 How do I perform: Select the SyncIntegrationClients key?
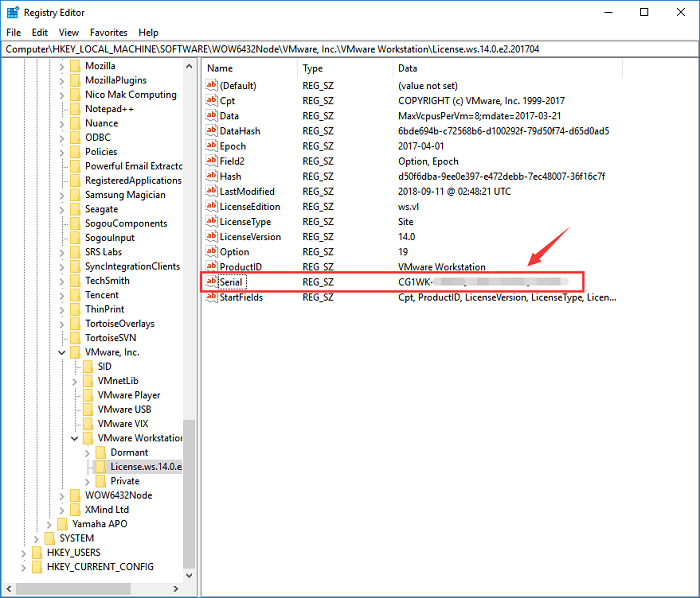tap(132, 266)
